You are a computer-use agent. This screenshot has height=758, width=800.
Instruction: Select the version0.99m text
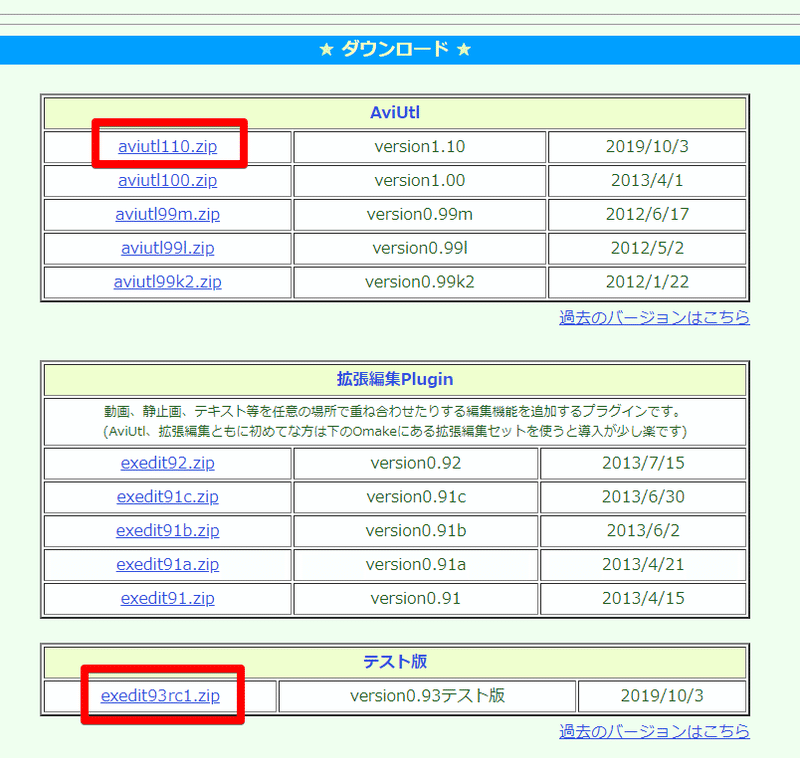pyautogui.click(x=419, y=214)
